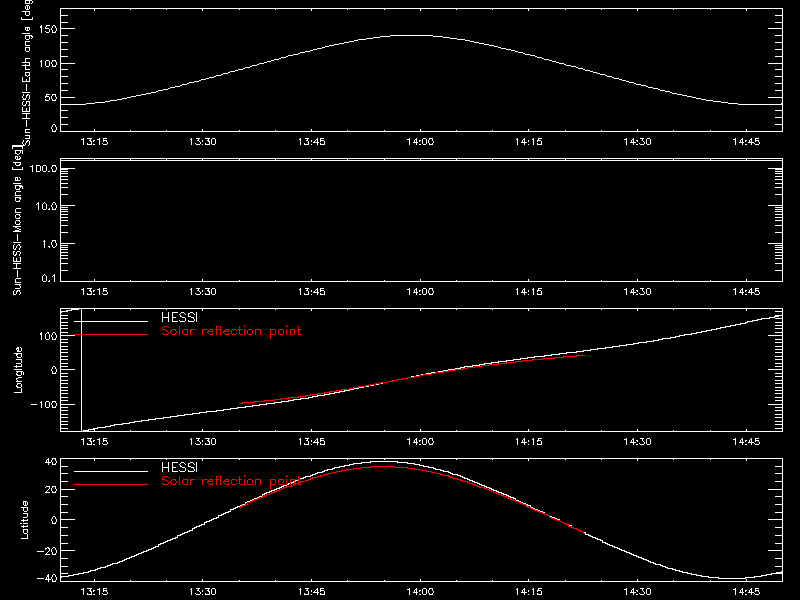Click 13:15 time label under Latitude plot
This screenshot has width=800, height=600.
(x=94, y=592)
